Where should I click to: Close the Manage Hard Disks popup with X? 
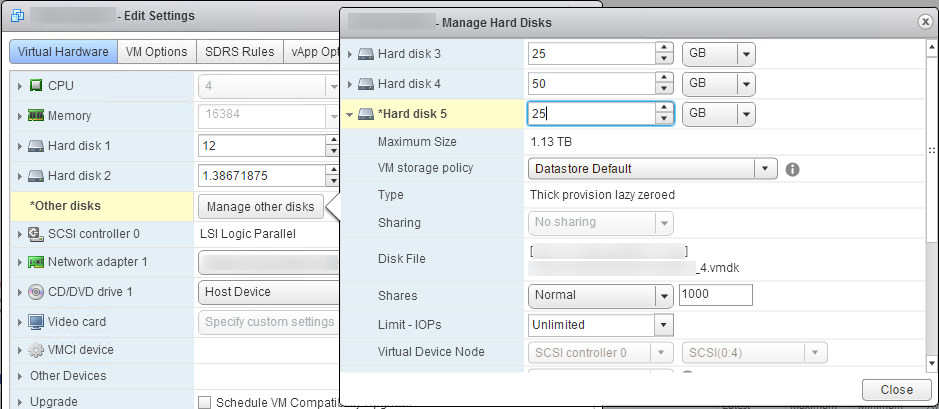(926, 22)
